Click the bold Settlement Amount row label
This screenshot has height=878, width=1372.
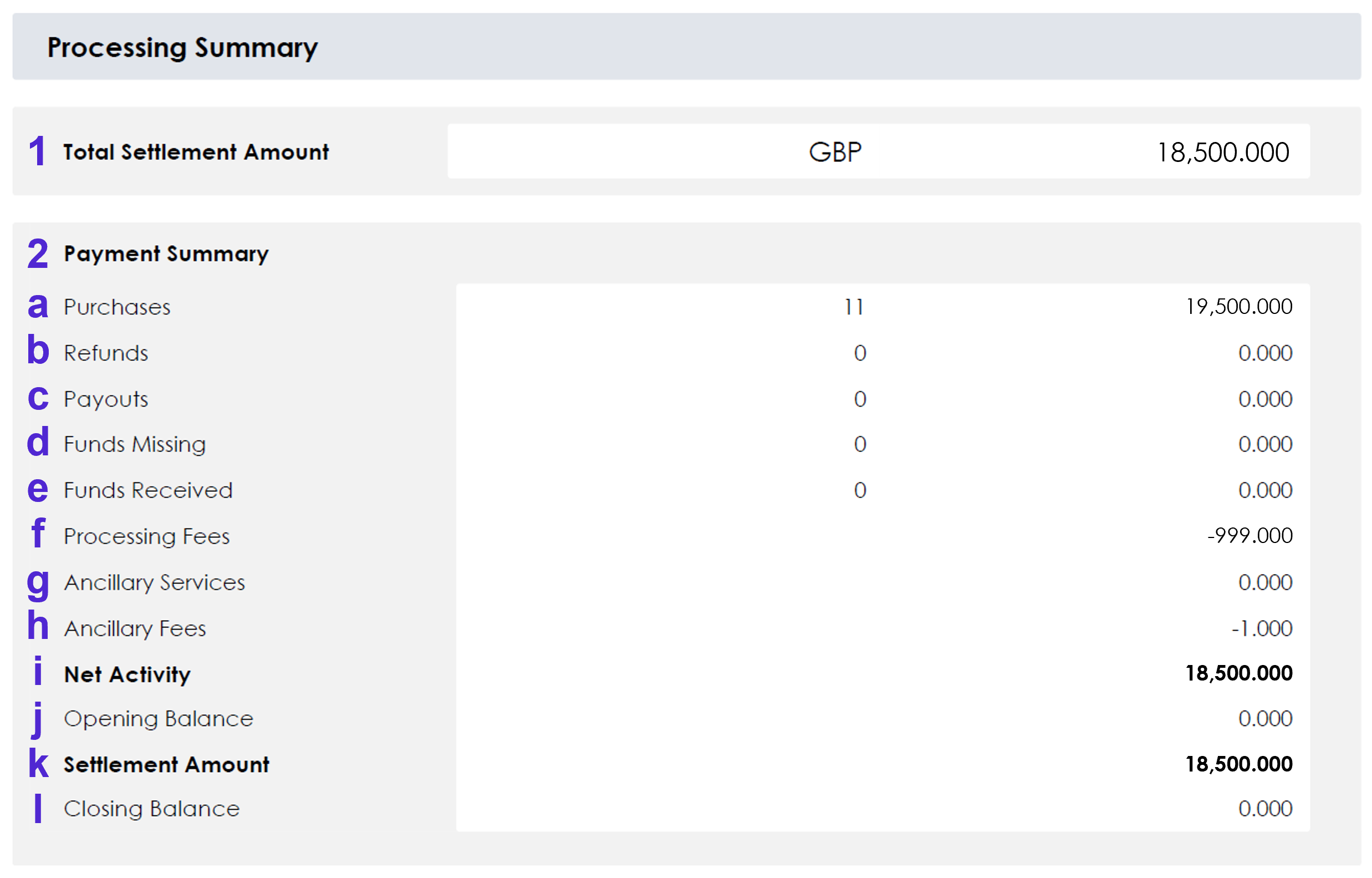point(166,764)
